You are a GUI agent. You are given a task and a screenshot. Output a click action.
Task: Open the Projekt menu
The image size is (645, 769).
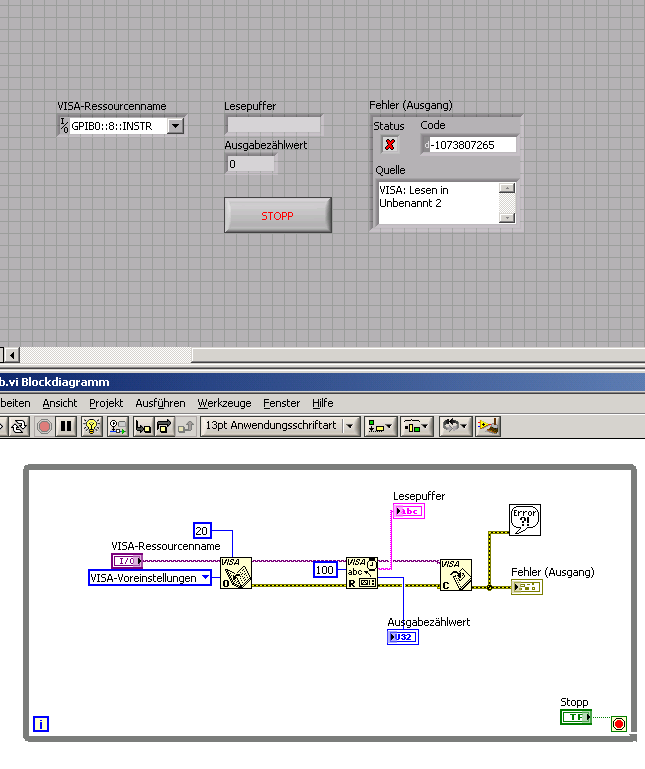pos(106,403)
